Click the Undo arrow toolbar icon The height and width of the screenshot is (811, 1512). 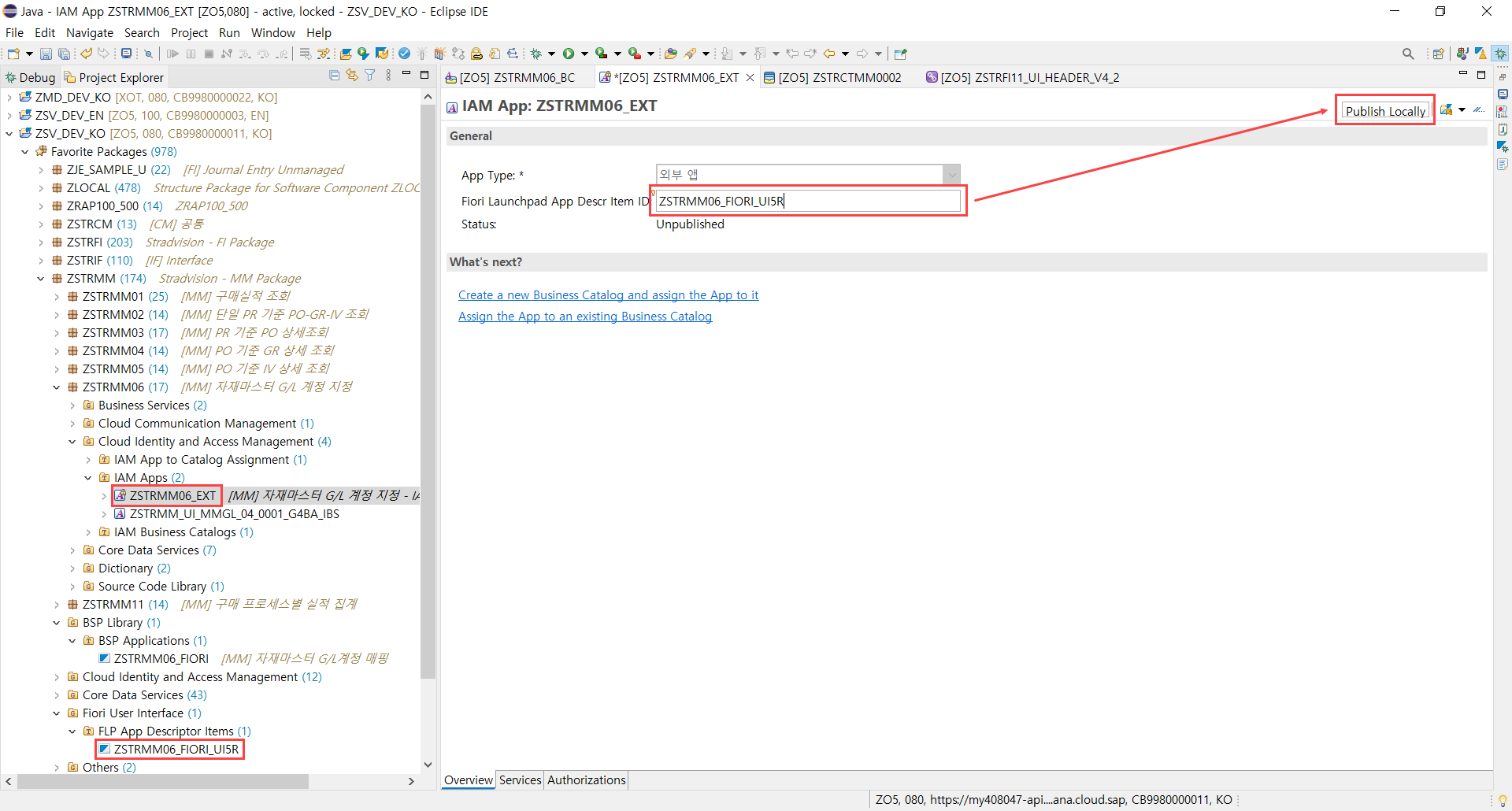(x=86, y=54)
